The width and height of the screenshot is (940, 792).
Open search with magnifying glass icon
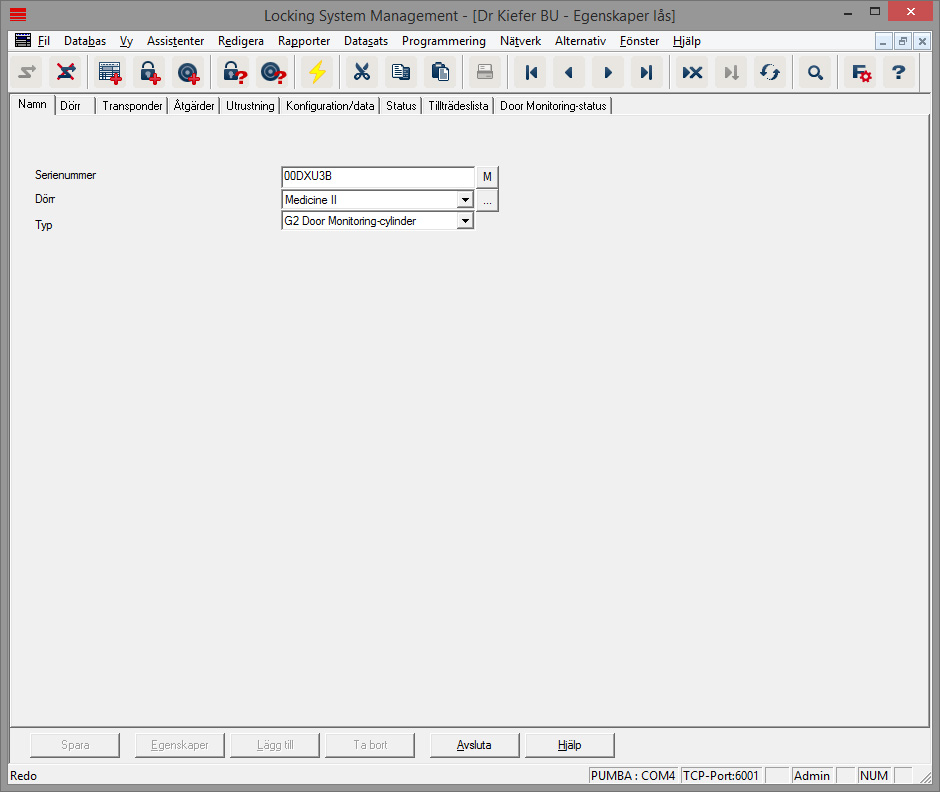[x=816, y=72]
